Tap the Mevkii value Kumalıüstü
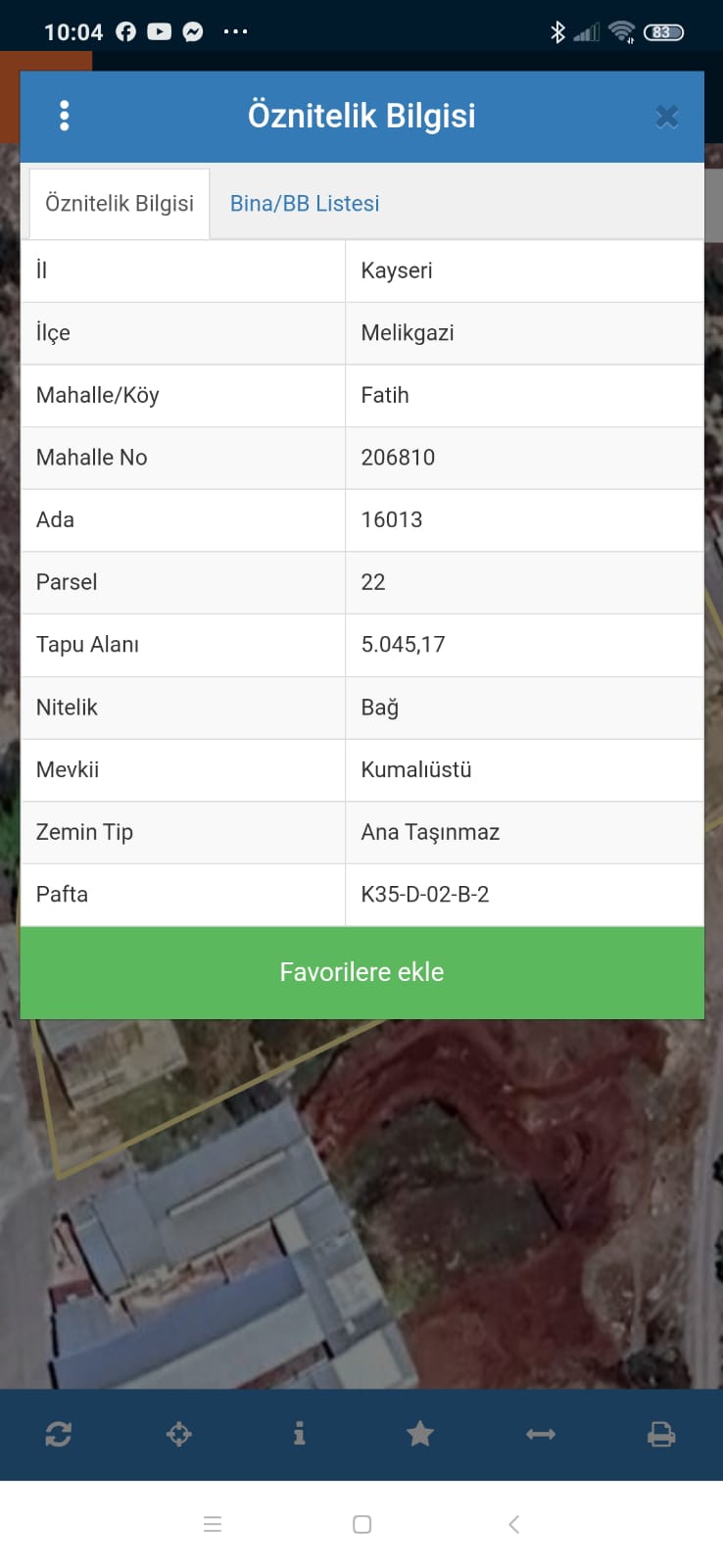723x1568 pixels. 416,769
